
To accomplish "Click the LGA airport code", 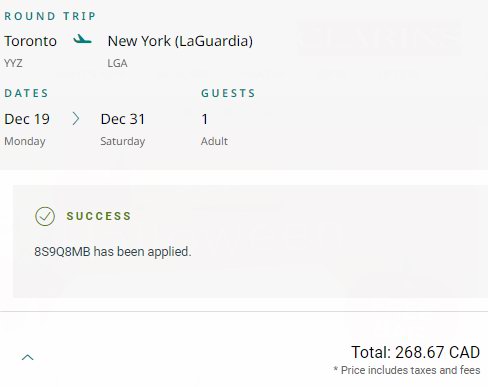I will point(117,63).
